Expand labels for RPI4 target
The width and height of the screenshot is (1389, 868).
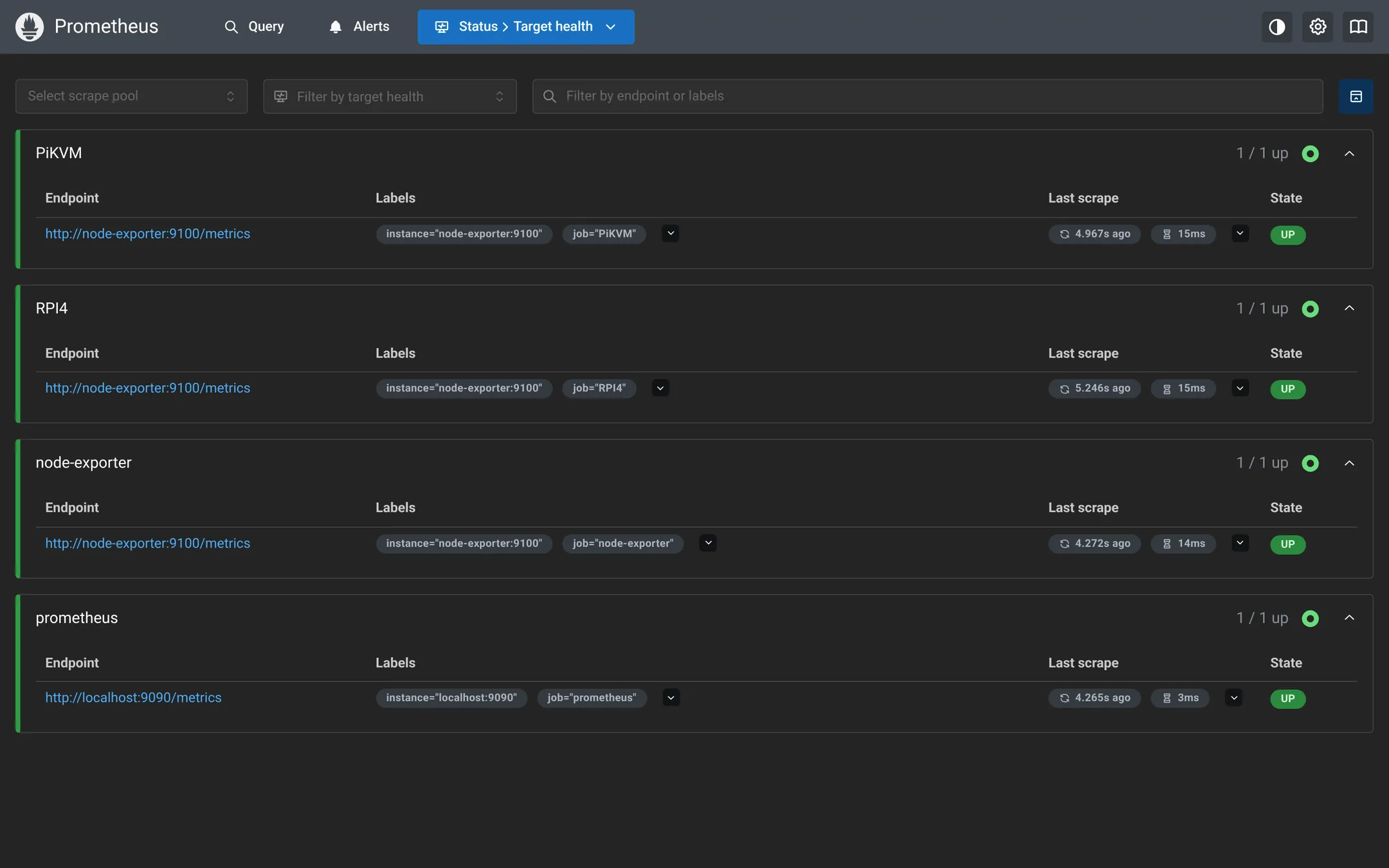(x=660, y=388)
